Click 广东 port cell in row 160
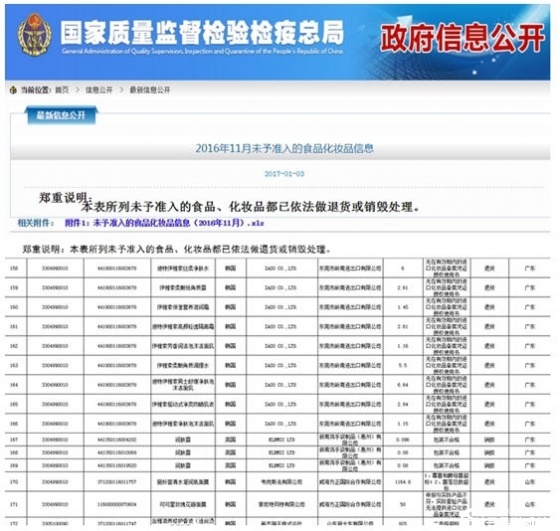This screenshot has height=531, width=560. 530,307
